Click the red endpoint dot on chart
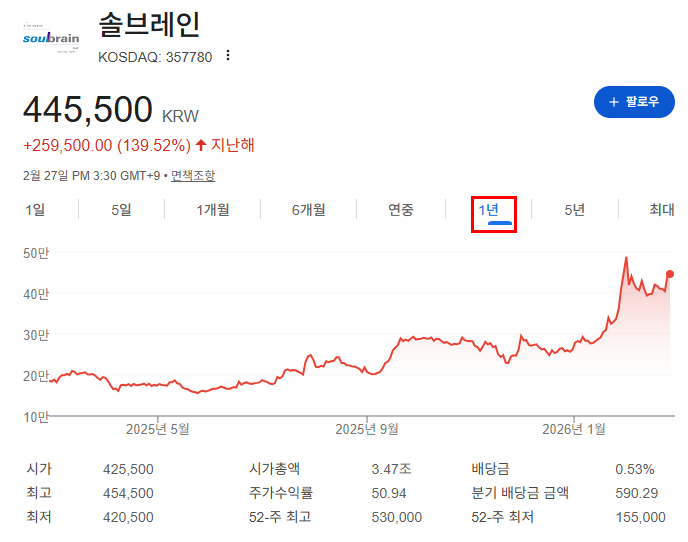 tap(670, 274)
